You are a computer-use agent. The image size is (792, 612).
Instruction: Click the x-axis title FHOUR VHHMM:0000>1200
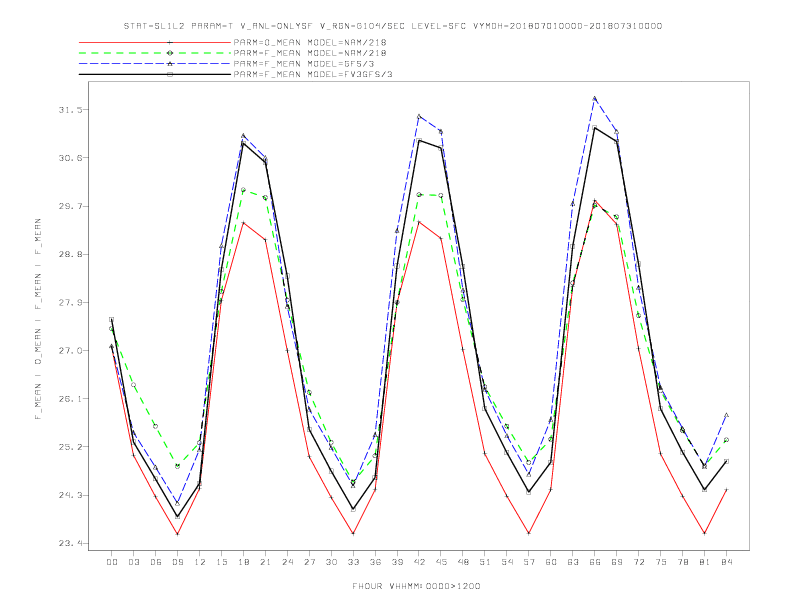pyautogui.click(x=416, y=586)
